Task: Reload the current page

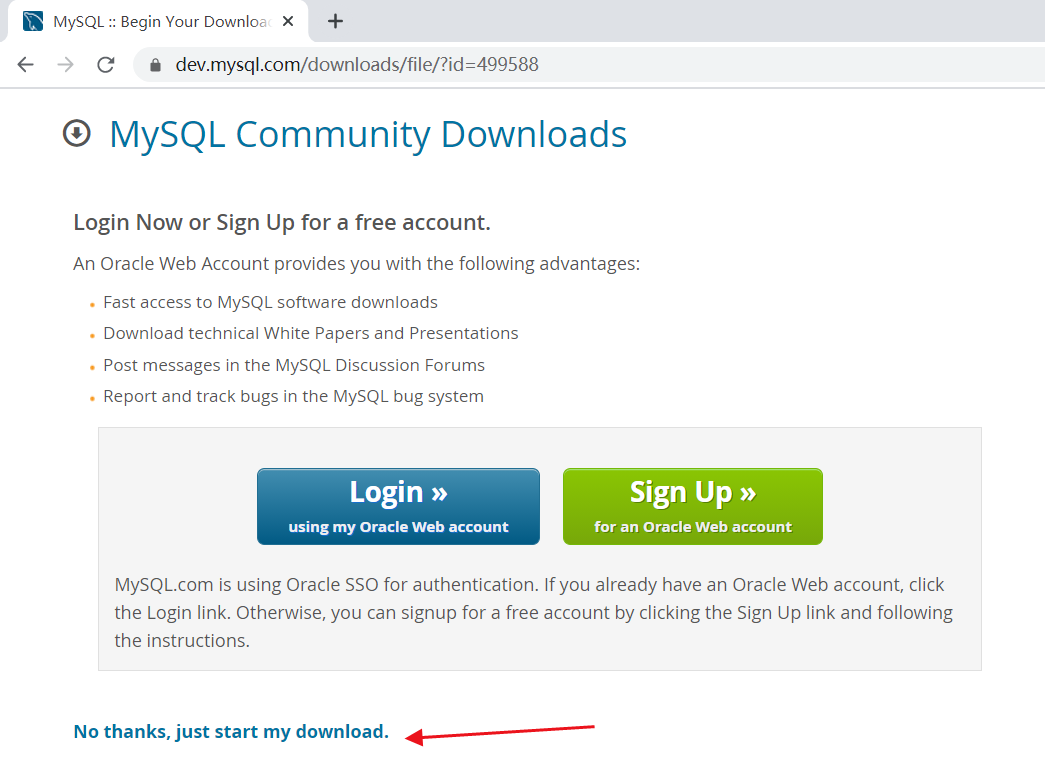Action: (x=106, y=65)
